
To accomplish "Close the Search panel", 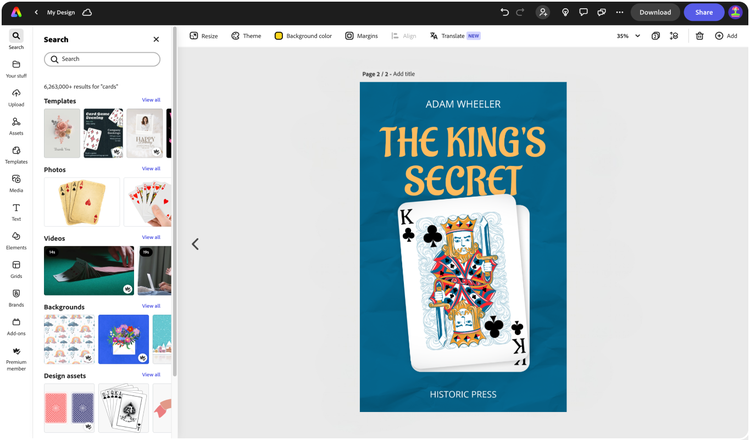I will 156,39.
